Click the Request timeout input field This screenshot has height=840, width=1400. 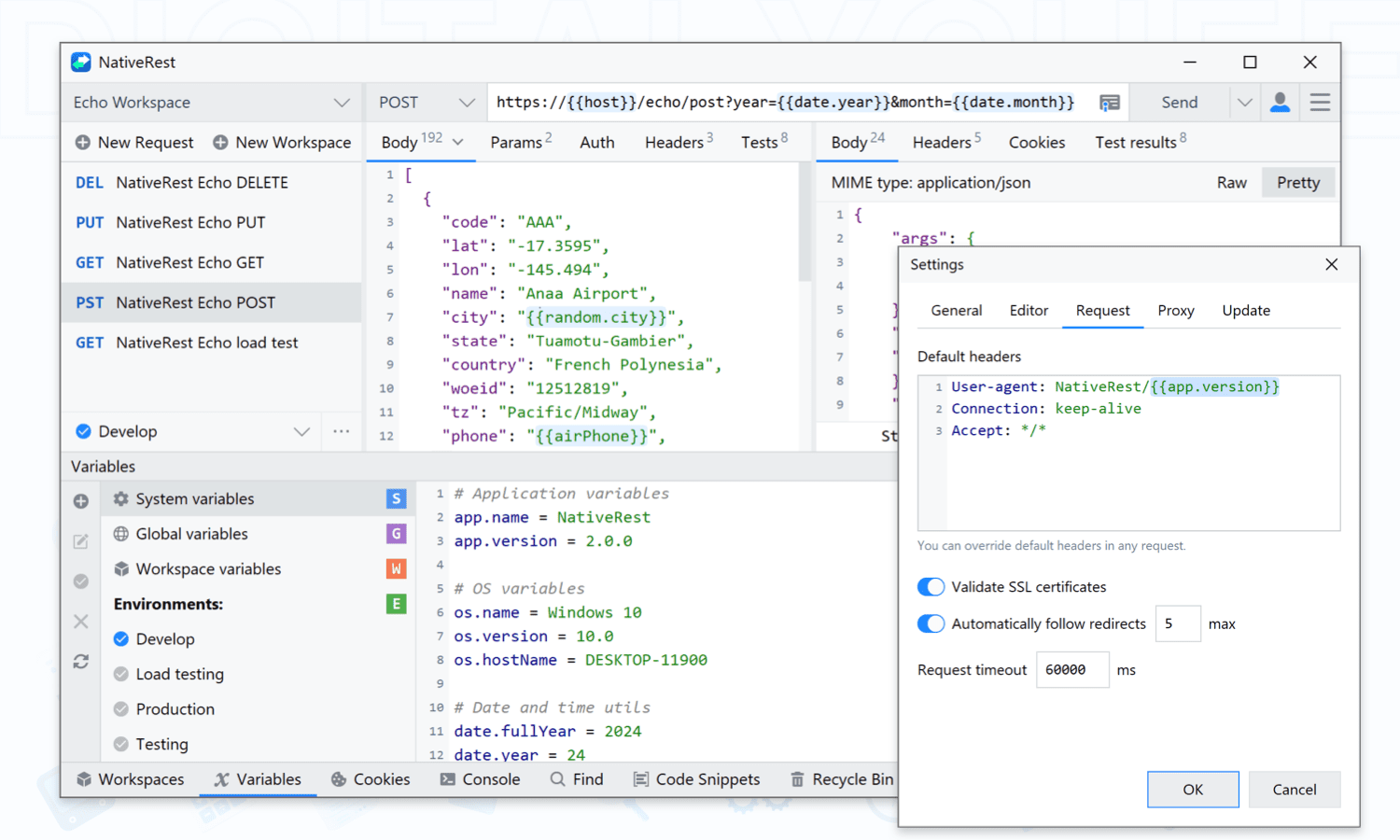[1071, 670]
